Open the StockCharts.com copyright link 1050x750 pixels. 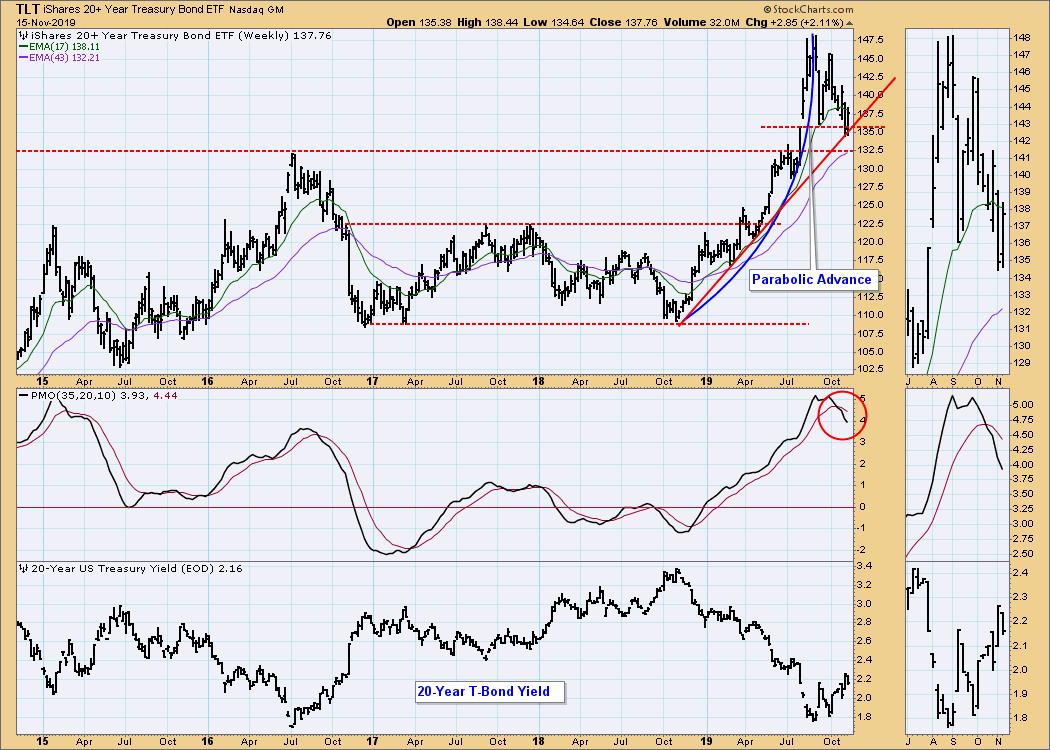(808, 9)
